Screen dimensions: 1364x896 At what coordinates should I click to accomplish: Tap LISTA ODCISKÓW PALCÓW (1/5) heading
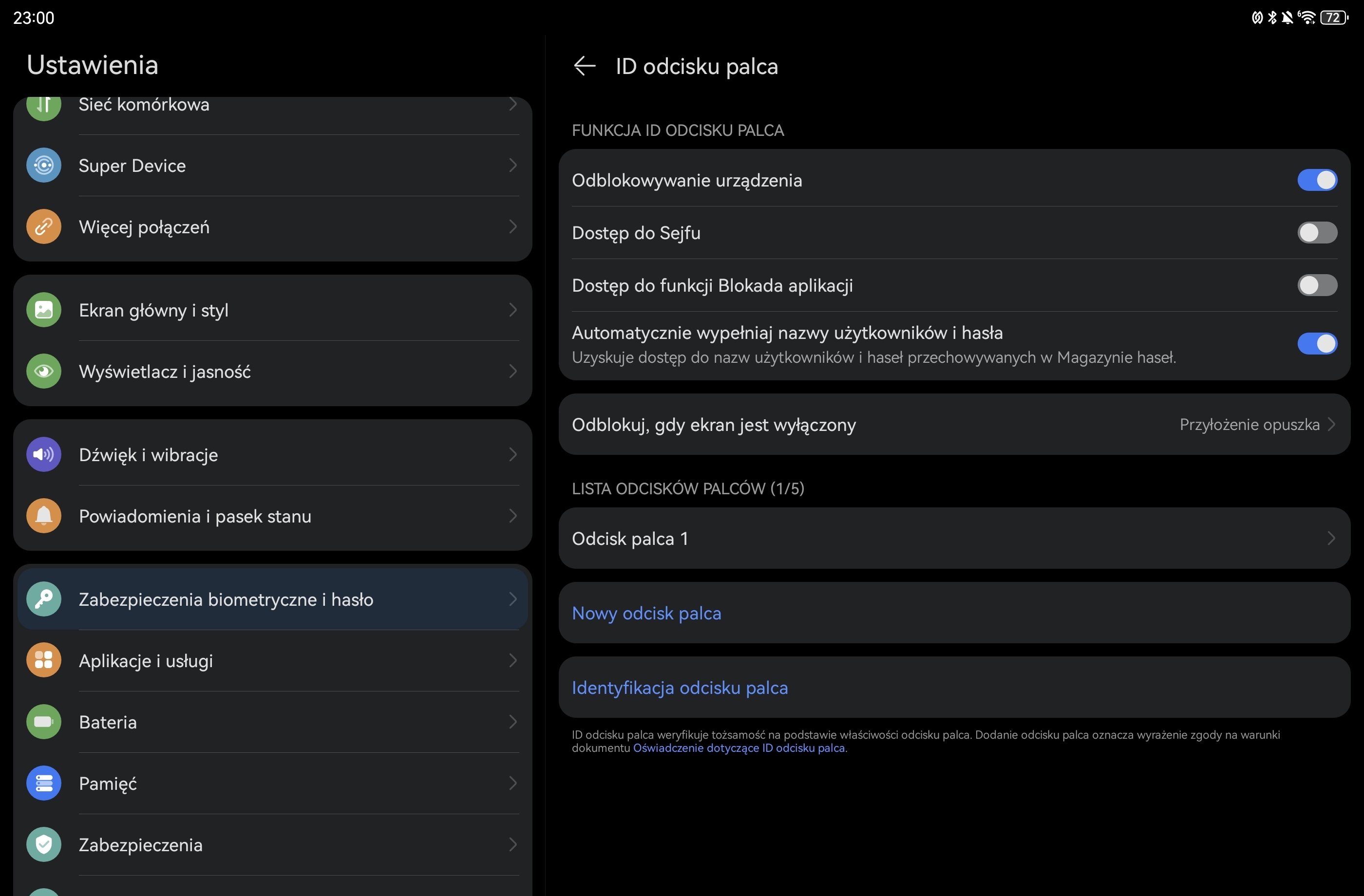pos(688,488)
